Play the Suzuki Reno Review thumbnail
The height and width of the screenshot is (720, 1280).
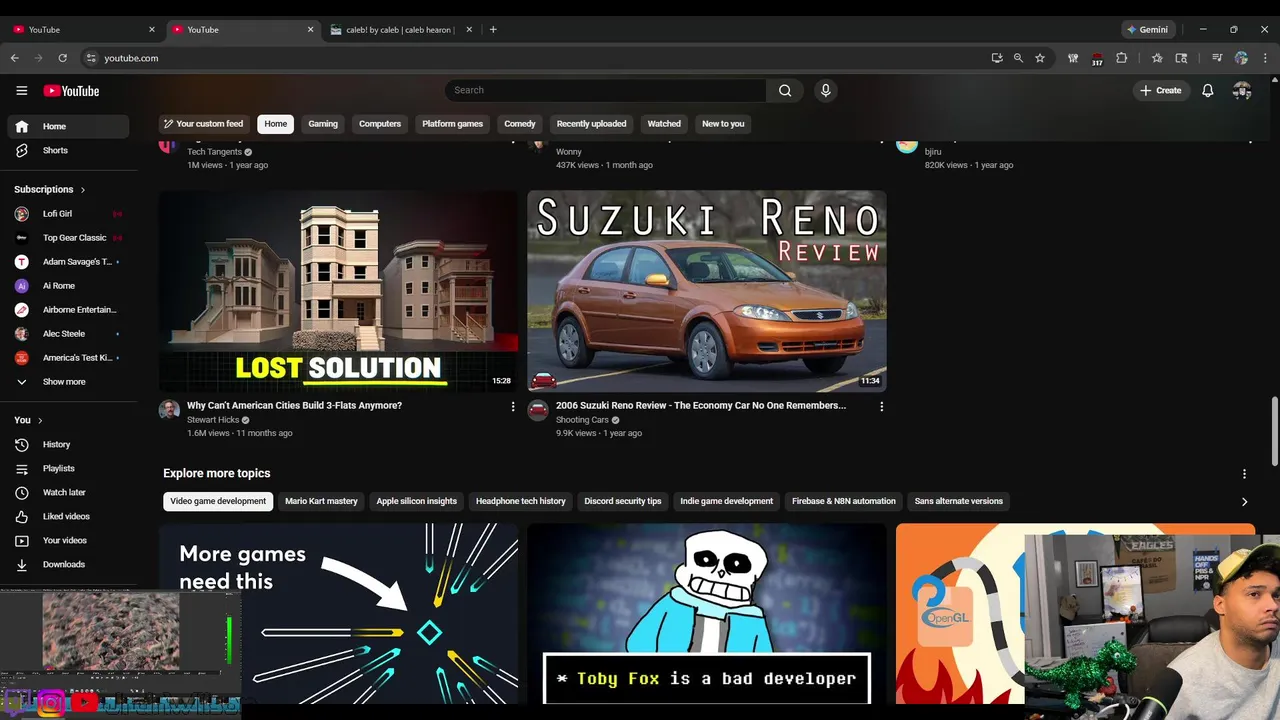(706, 291)
